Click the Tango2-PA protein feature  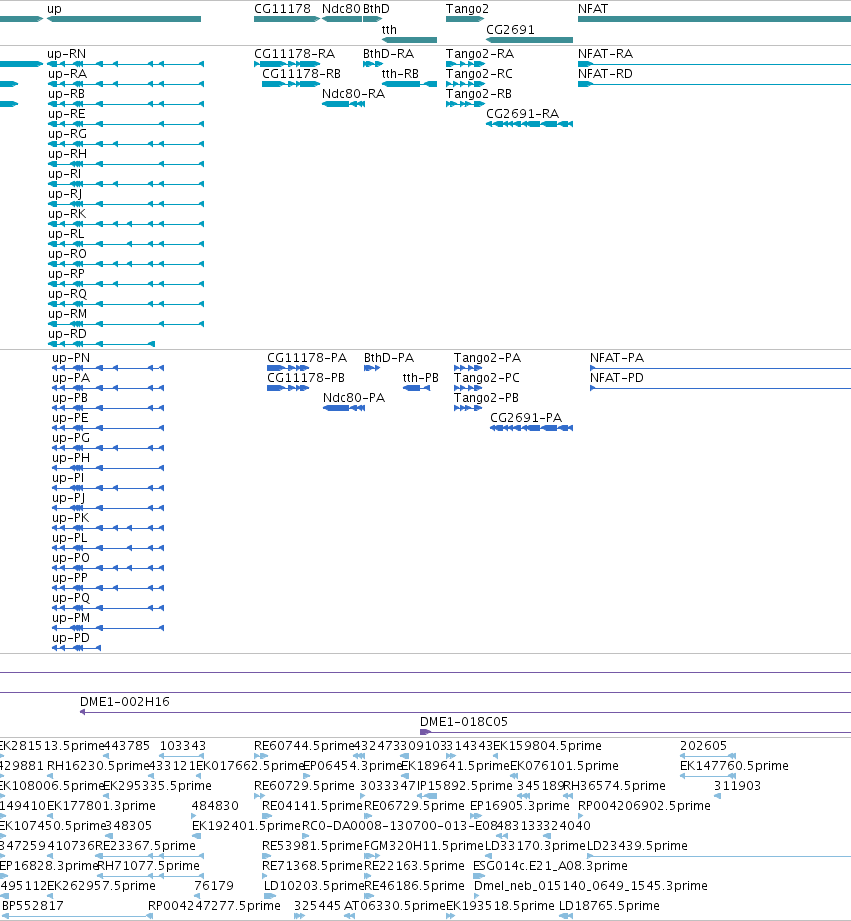pyautogui.click(x=468, y=368)
